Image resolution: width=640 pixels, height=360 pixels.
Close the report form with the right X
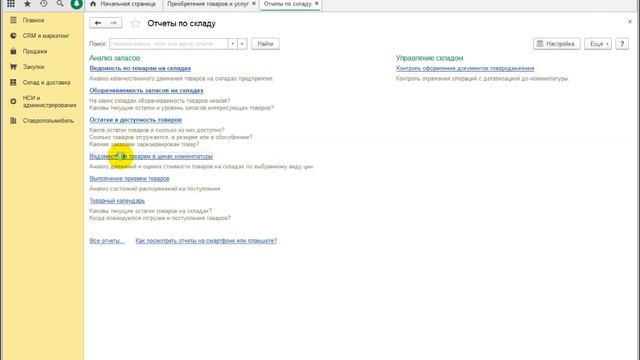coord(630,22)
